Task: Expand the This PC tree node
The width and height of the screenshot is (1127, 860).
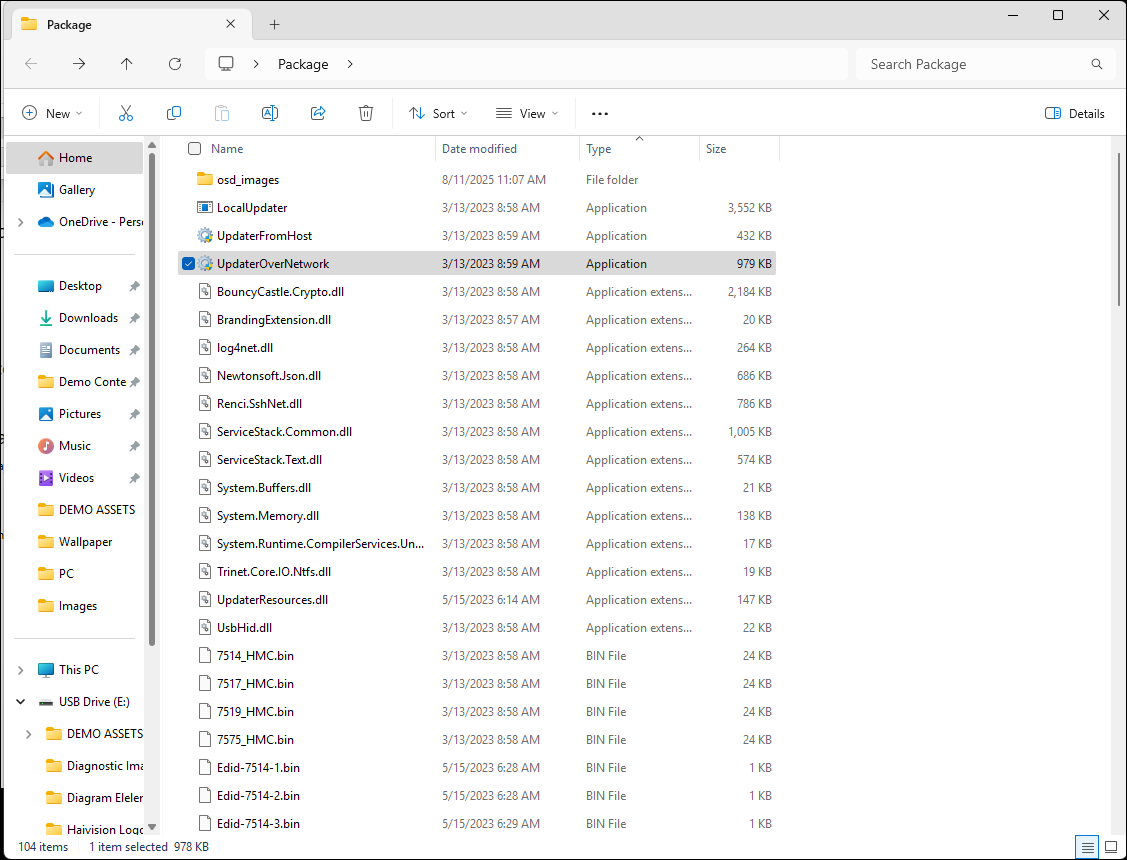Action: tap(21, 670)
